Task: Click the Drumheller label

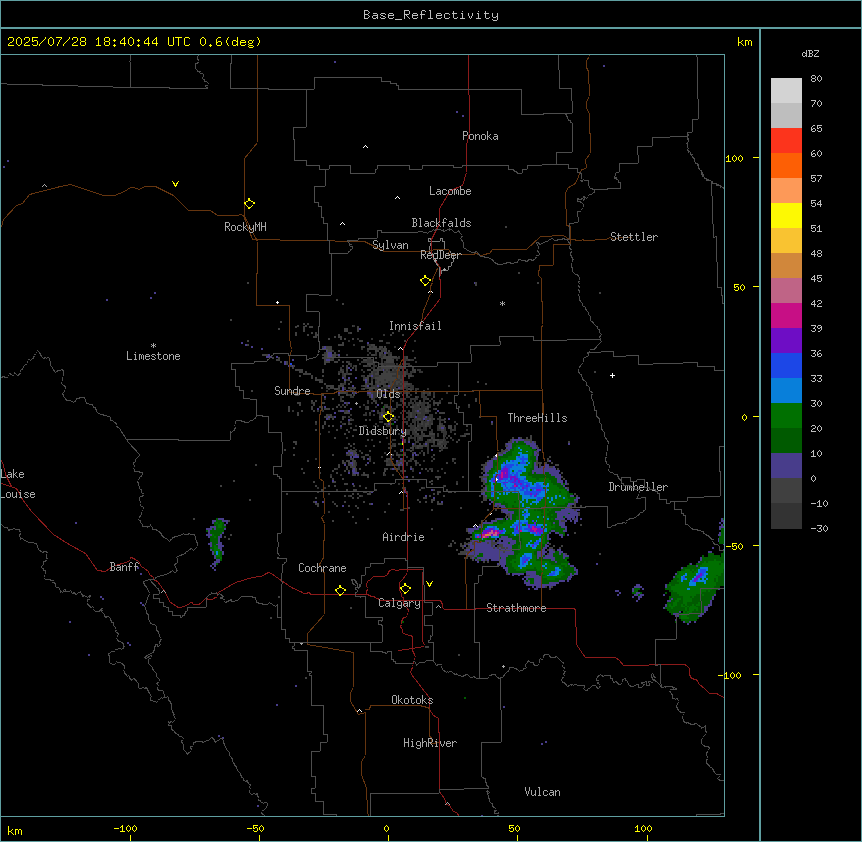Action: (x=638, y=487)
